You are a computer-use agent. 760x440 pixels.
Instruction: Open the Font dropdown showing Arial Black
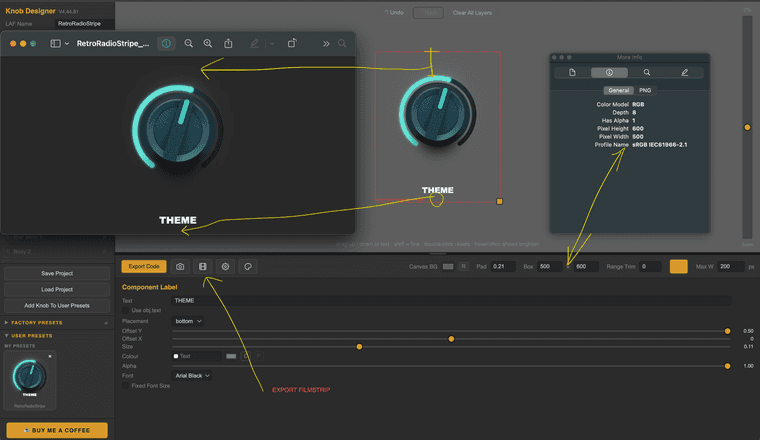click(192, 376)
